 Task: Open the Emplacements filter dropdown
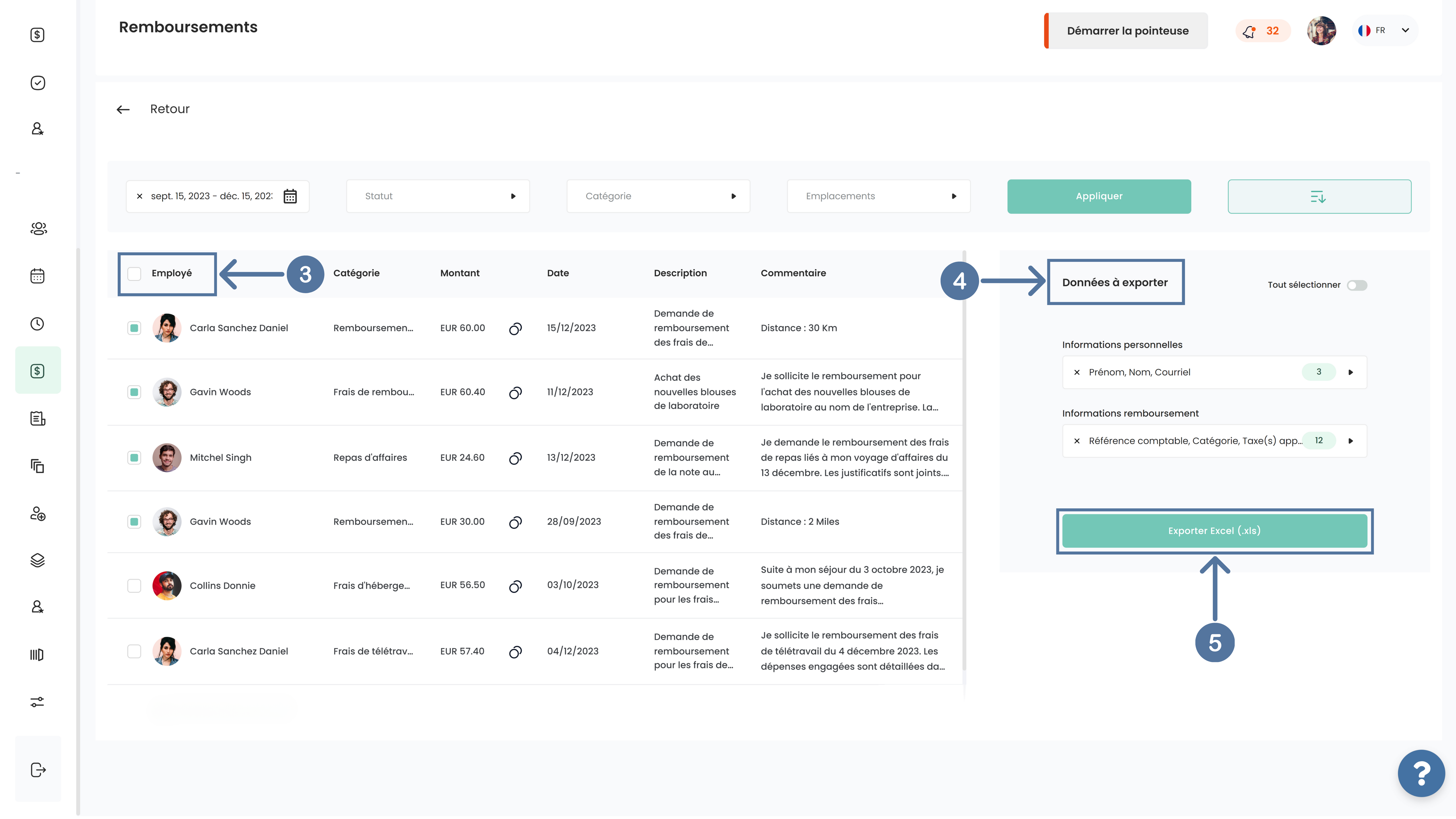(x=878, y=196)
